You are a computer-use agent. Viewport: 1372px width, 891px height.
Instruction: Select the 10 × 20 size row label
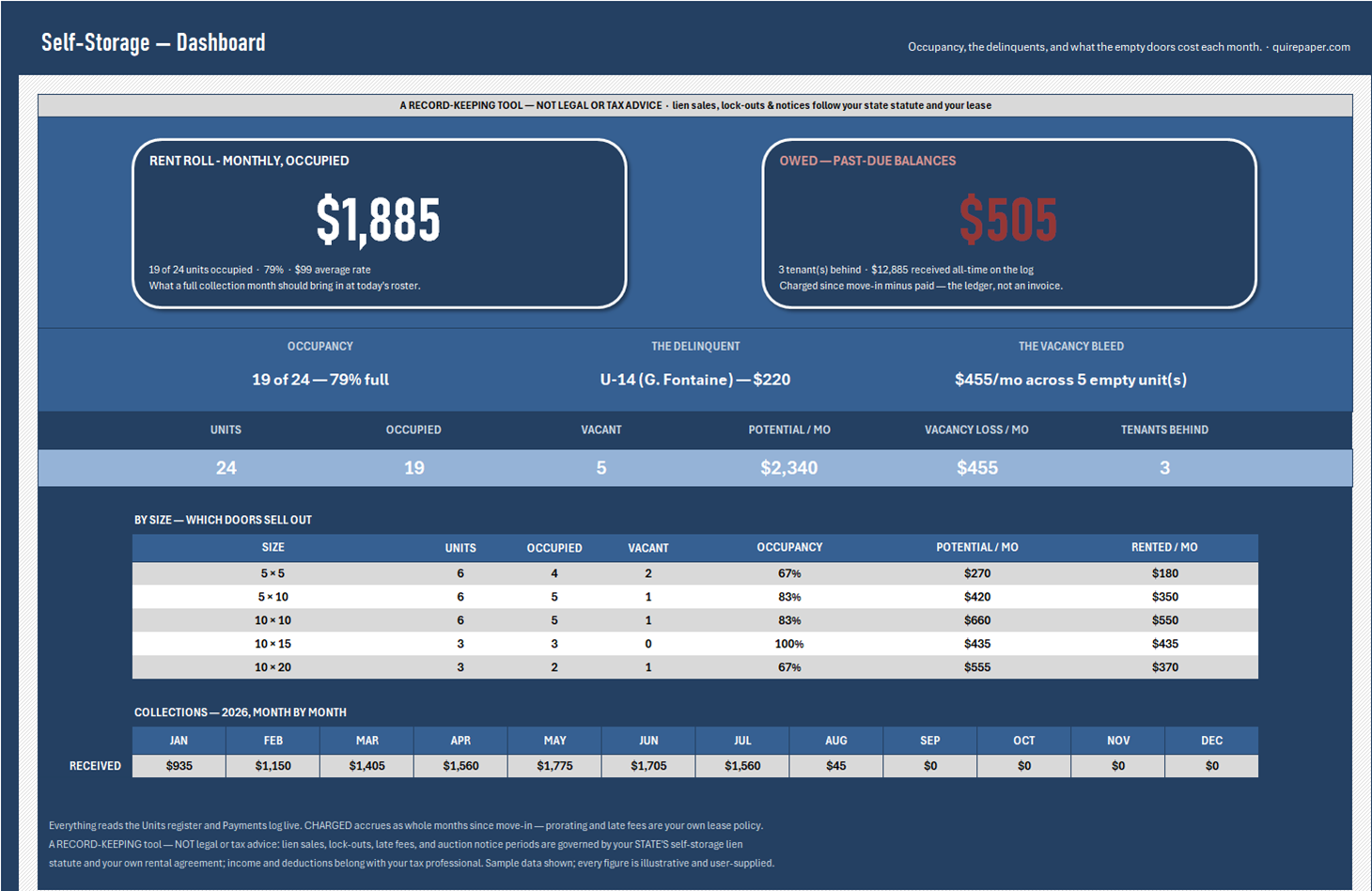(273, 667)
